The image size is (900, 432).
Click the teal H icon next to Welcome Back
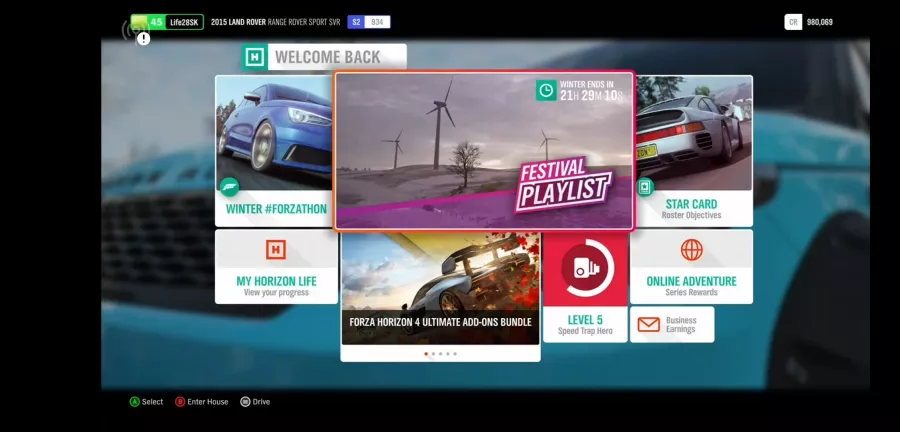[254, 57]
